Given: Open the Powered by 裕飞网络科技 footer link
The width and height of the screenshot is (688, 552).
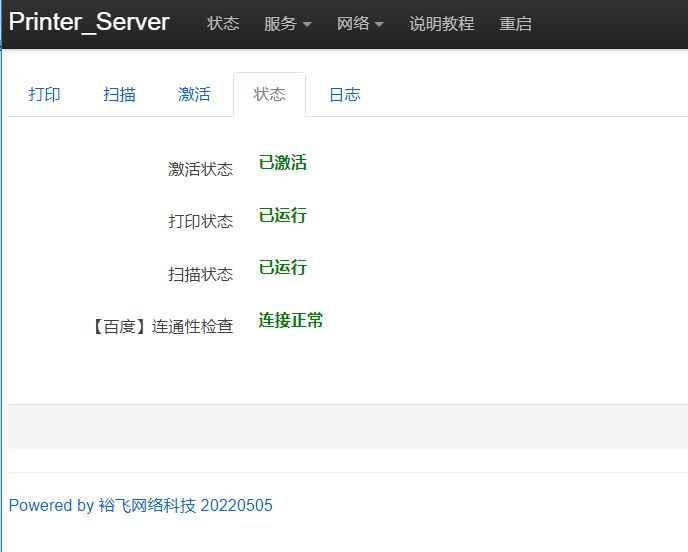Looking at the screenshot, I should tap(140, 506).
